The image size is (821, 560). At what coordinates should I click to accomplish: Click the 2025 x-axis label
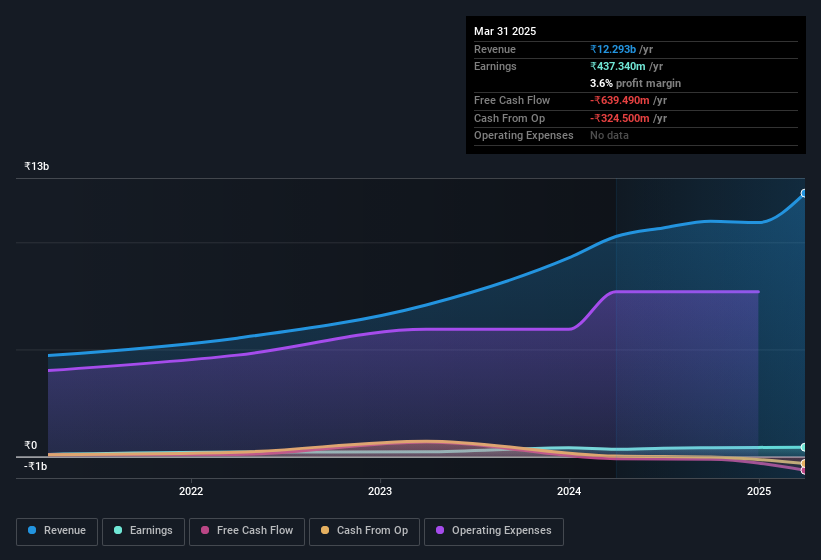759,491
